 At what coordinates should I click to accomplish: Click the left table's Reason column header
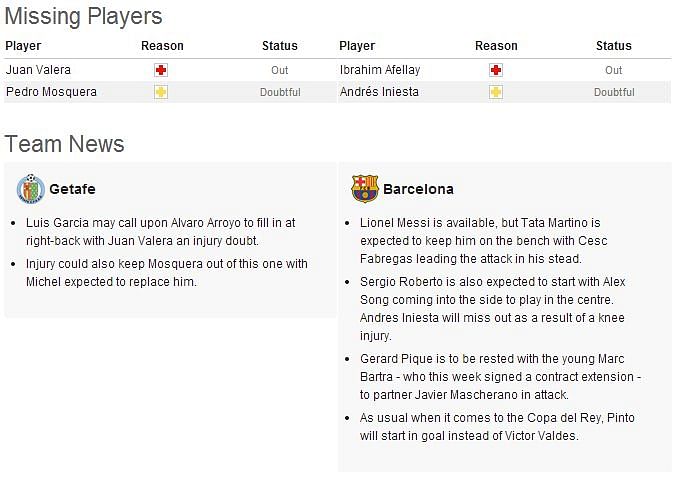coord(162,46)
